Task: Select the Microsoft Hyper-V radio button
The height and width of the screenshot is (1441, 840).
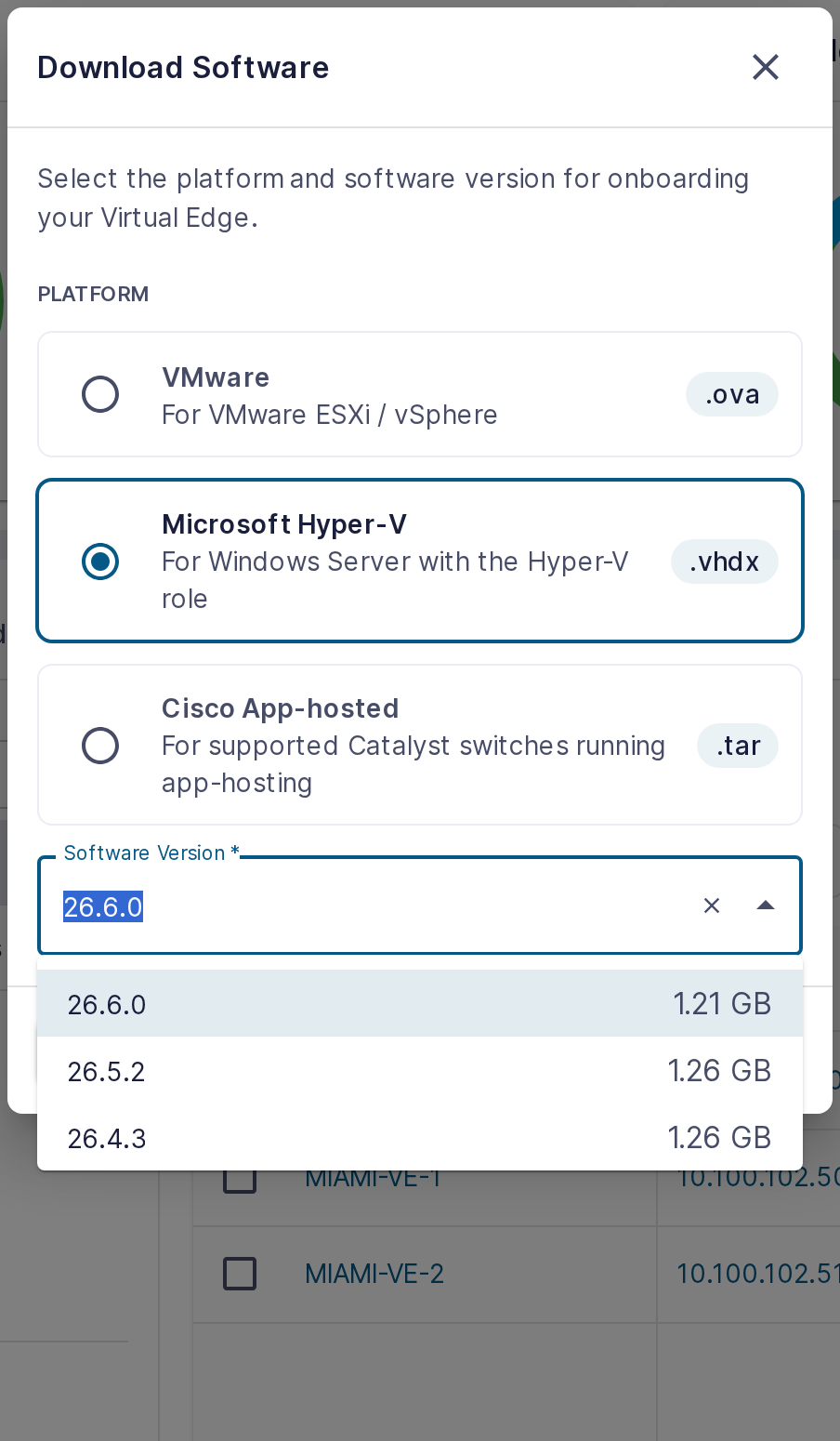Action: (x=100, y=562)
